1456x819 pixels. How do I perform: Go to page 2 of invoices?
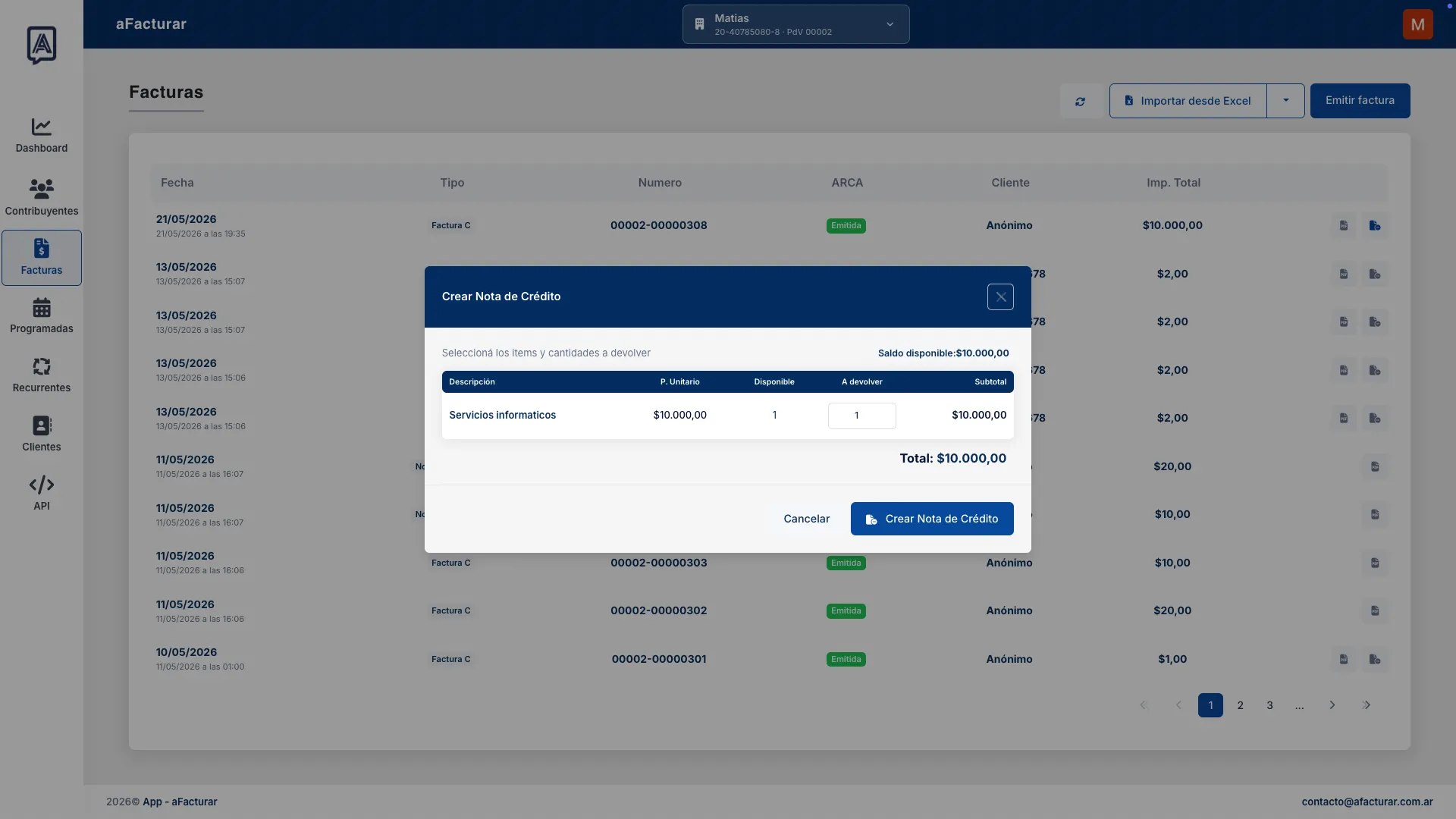coord(1241,705)
